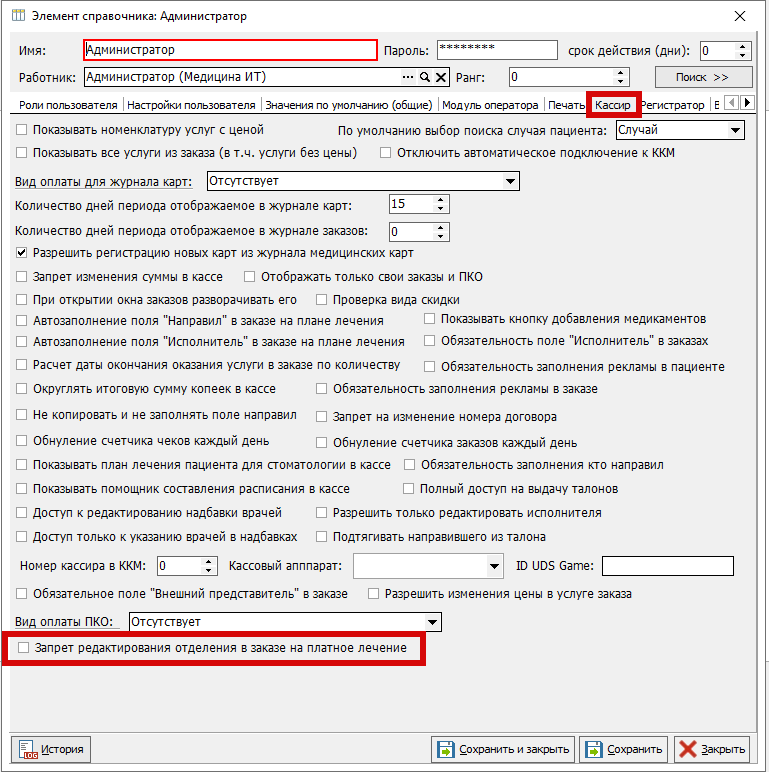Expand Вид оплаты ПКО dropdown
The height and width of the screenshot is (772, 769).
click(x=432, y=622)
